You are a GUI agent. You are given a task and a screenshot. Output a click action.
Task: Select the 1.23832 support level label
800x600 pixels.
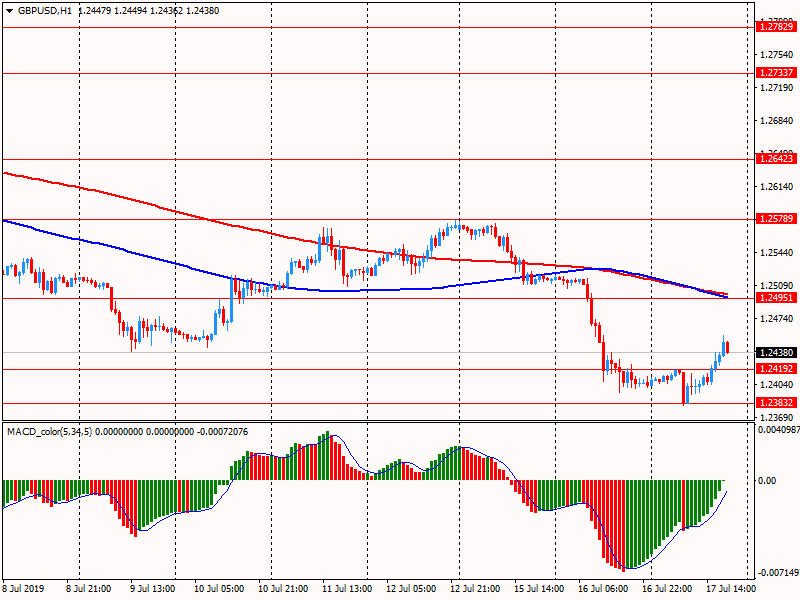776,403
